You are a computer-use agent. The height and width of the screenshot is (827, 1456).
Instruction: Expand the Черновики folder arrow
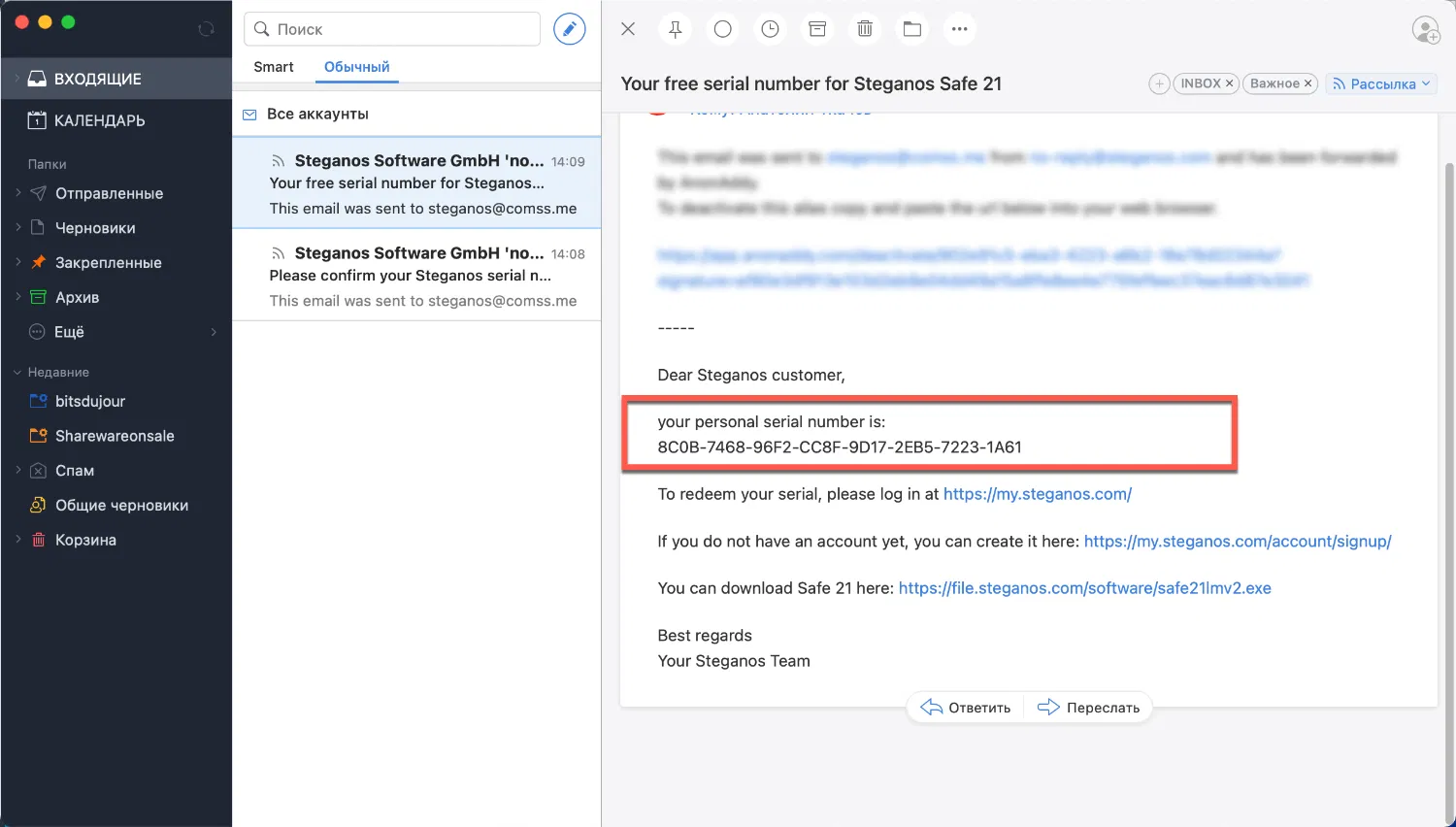click(17, 228)
